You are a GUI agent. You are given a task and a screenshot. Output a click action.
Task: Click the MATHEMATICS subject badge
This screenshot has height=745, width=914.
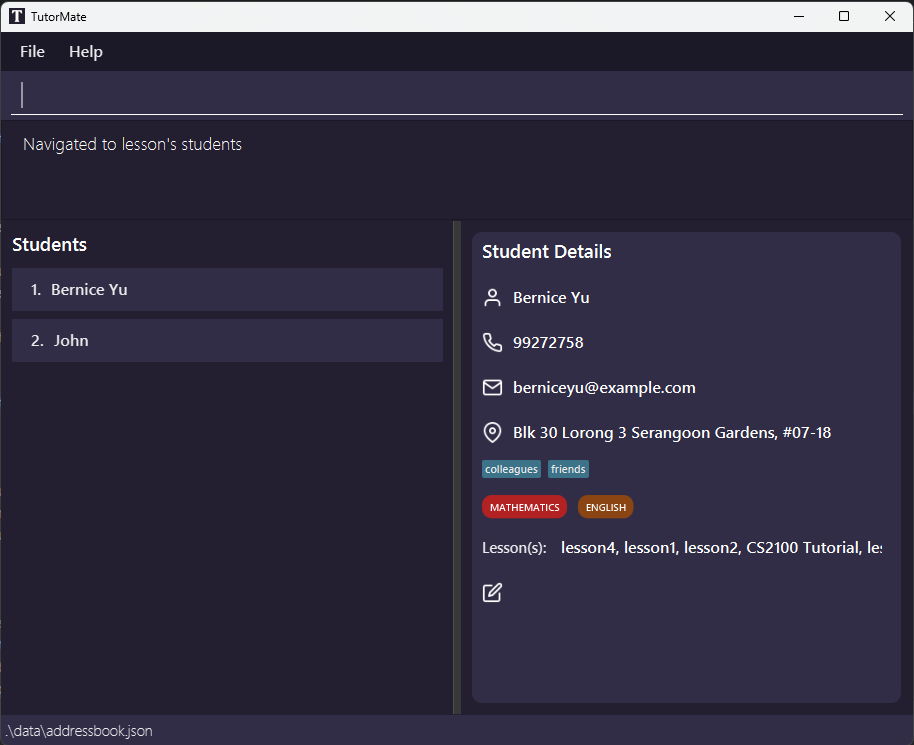[524, 507]
